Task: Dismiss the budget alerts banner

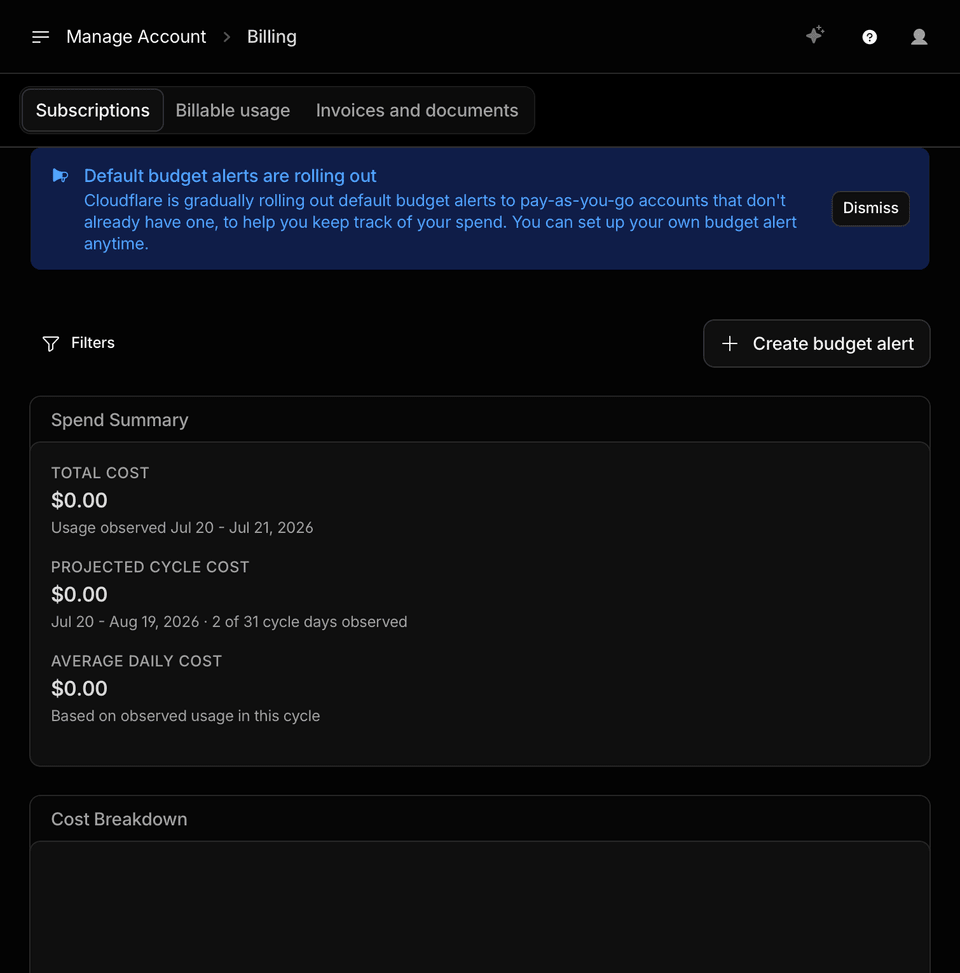Action: tap(870, 208)
